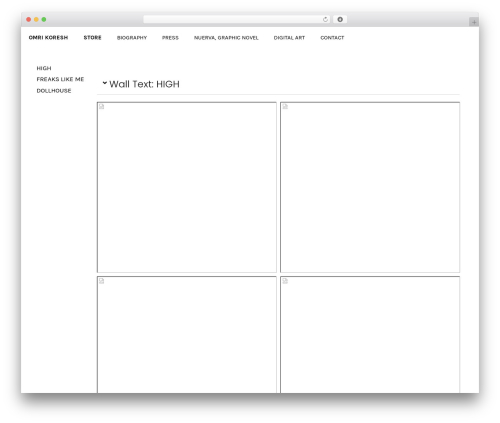Close the browser window with red button
The height and width of the screenshot is (423, 500).
[29, 19]
